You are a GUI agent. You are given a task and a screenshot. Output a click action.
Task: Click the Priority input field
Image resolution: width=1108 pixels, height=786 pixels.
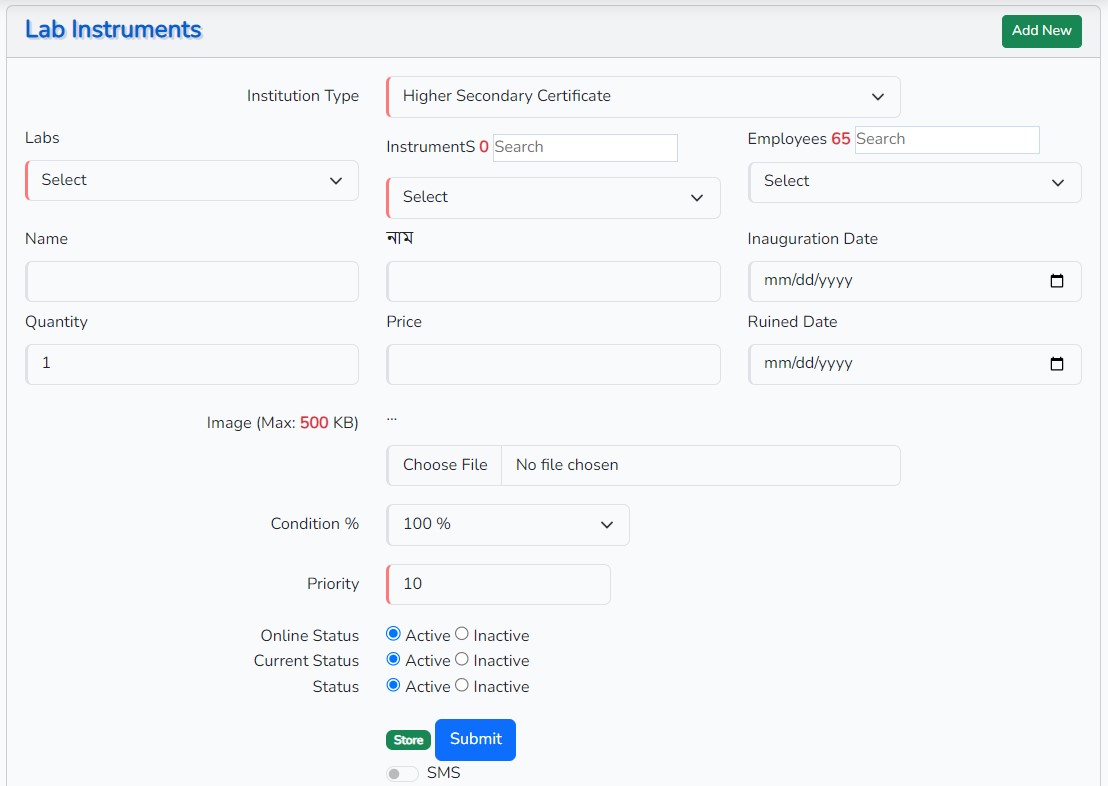point(498,584)
